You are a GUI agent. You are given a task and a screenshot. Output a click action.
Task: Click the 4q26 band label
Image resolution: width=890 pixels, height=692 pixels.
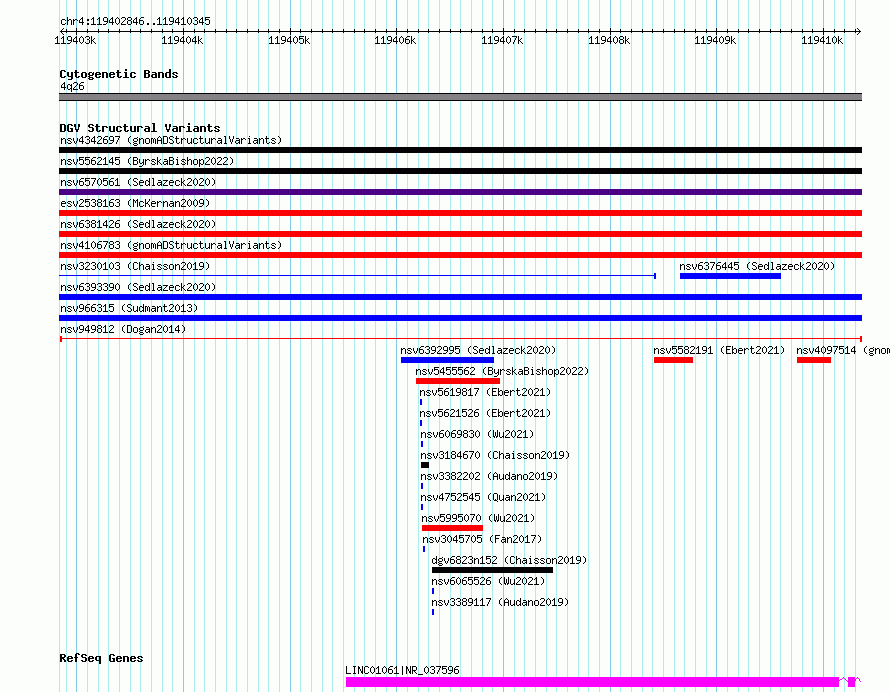point(72,86)
